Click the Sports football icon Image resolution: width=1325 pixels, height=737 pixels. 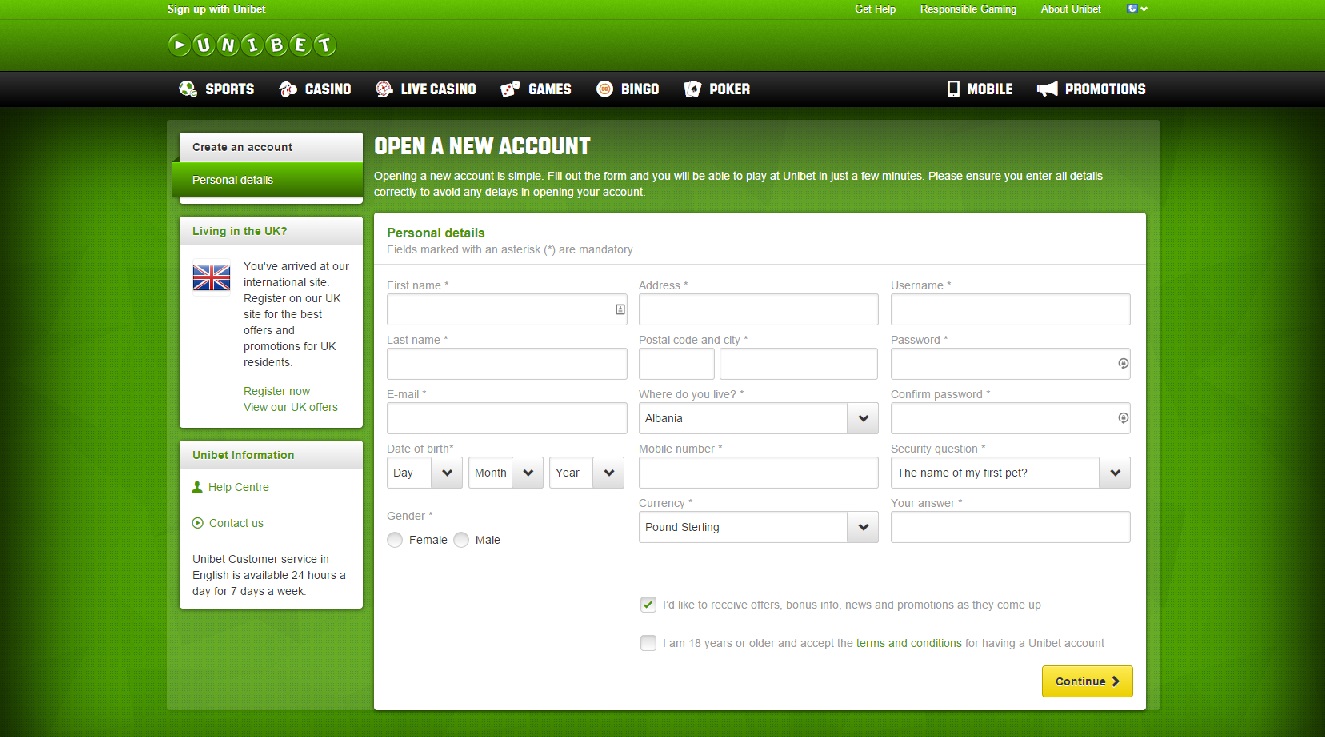point(188,89)
